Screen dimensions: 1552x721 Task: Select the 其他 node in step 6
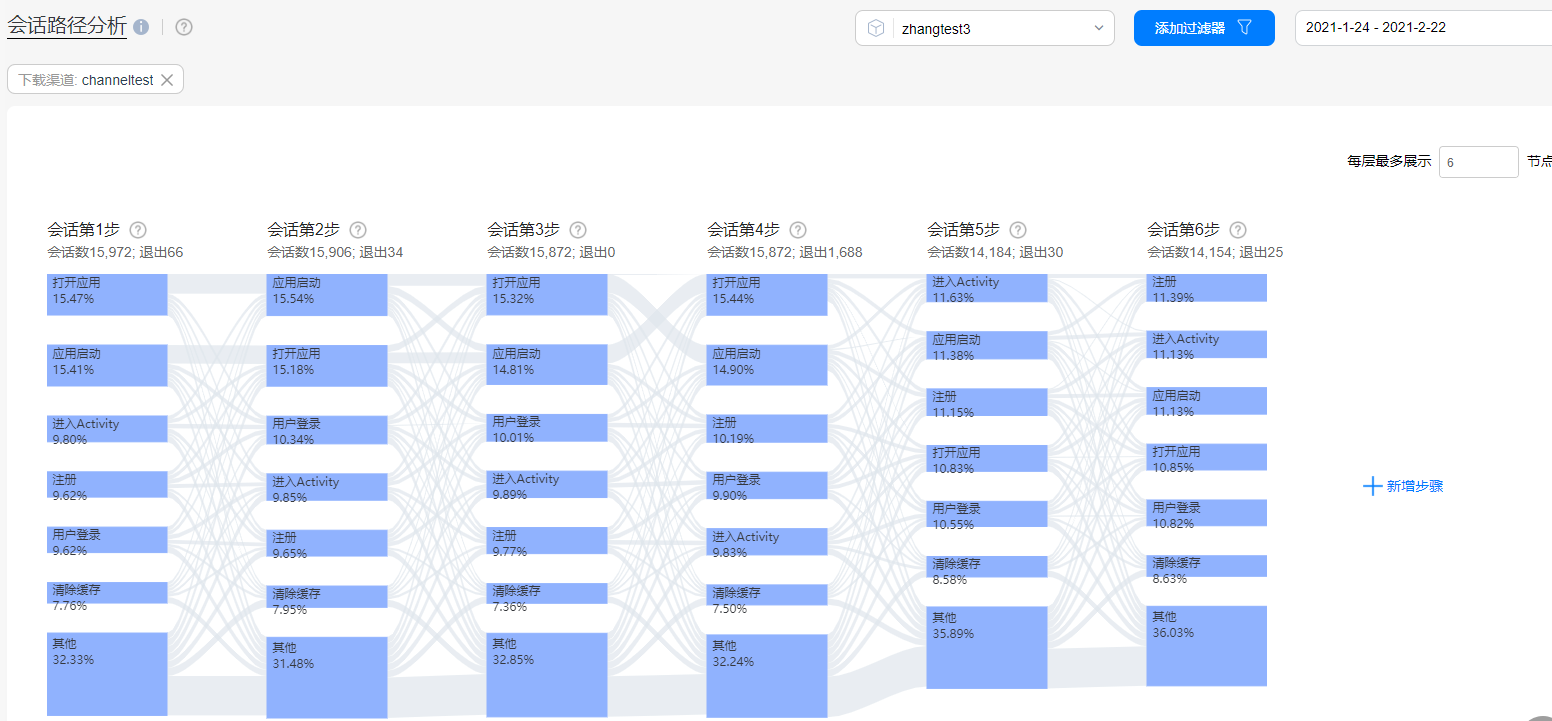click(x=1206, y=647)
